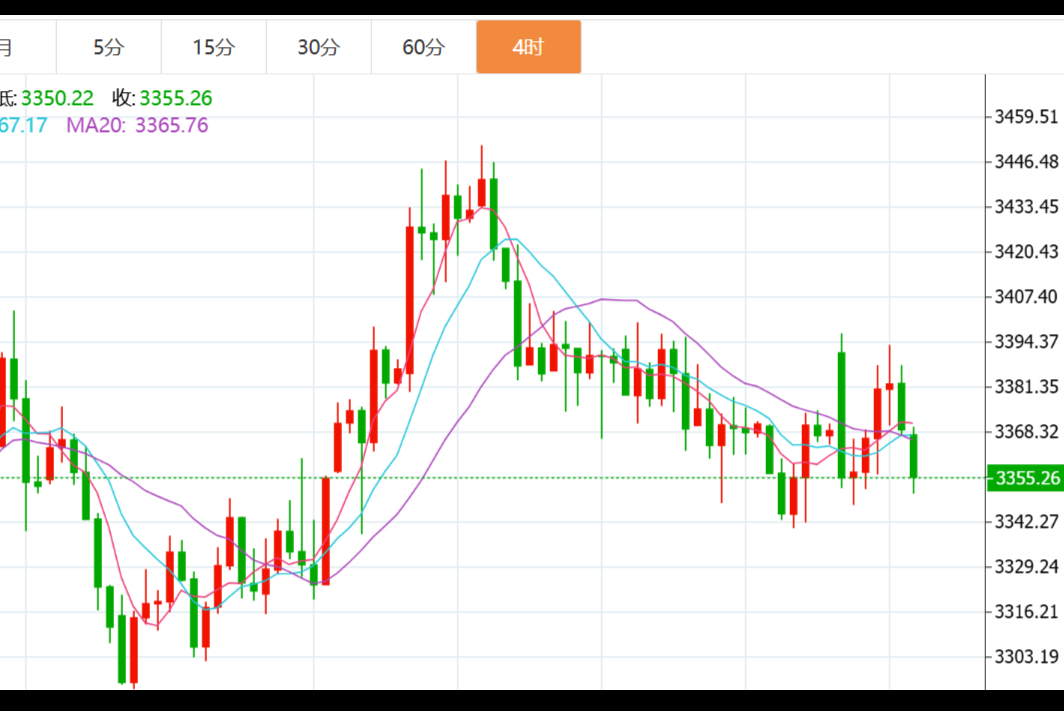Click the closing price value 3355.26

tap(176, 98)
